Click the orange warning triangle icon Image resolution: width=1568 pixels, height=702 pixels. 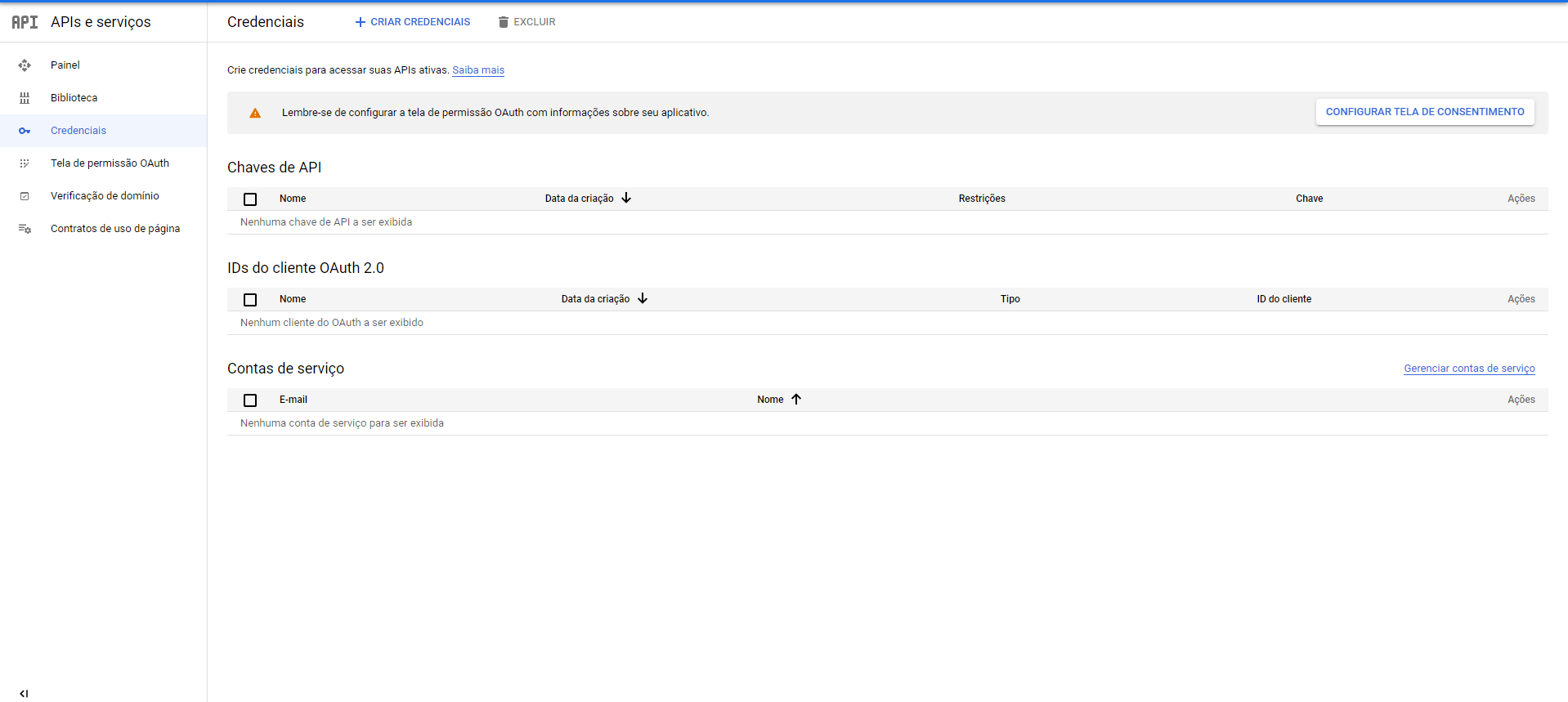click(255, 113)
